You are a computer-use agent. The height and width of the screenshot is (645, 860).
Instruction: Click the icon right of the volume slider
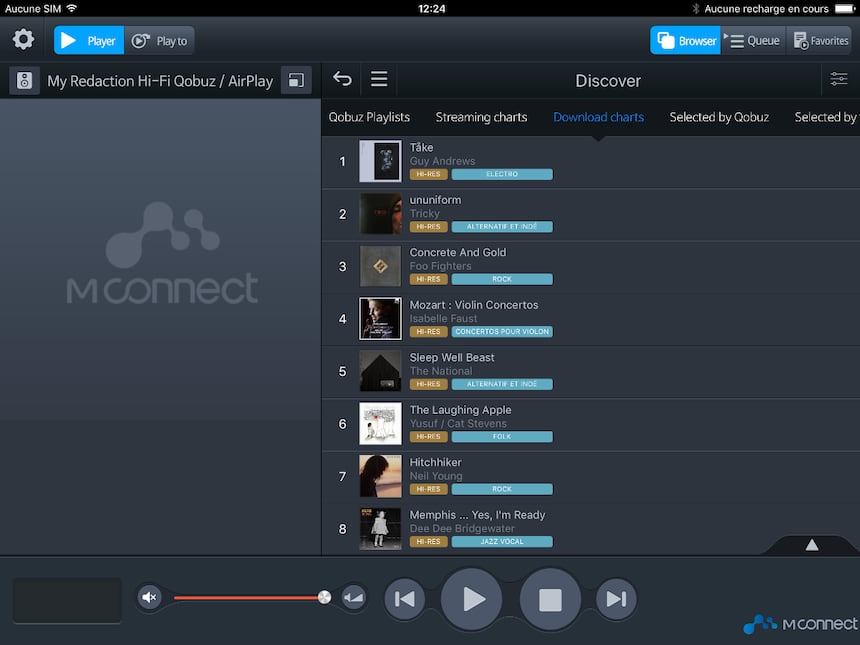[x=353, y=597]
